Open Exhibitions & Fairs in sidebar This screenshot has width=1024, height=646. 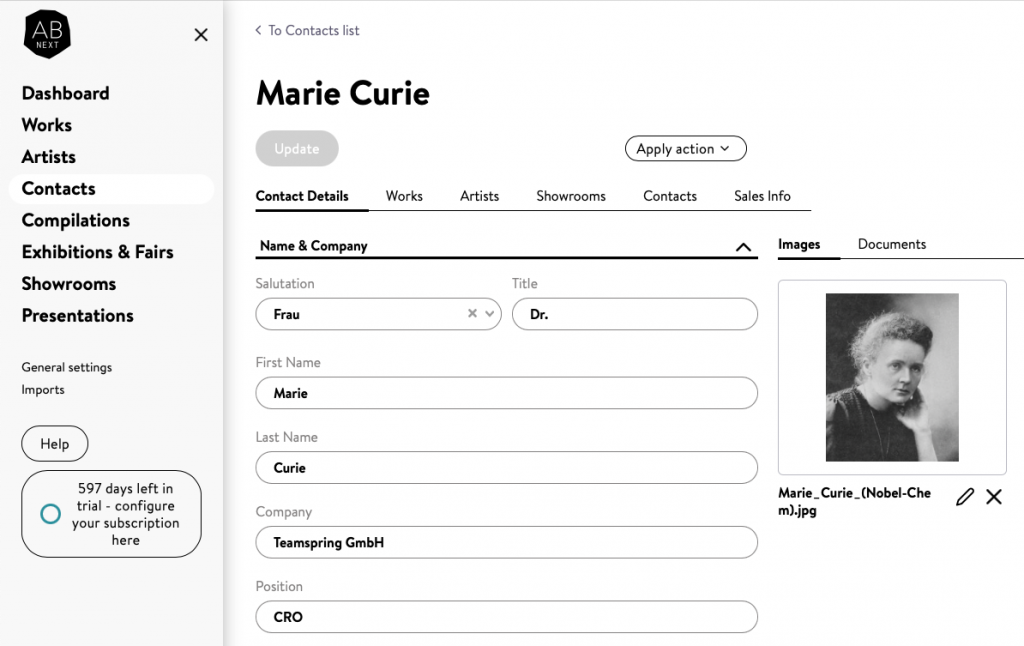[97, 252]
